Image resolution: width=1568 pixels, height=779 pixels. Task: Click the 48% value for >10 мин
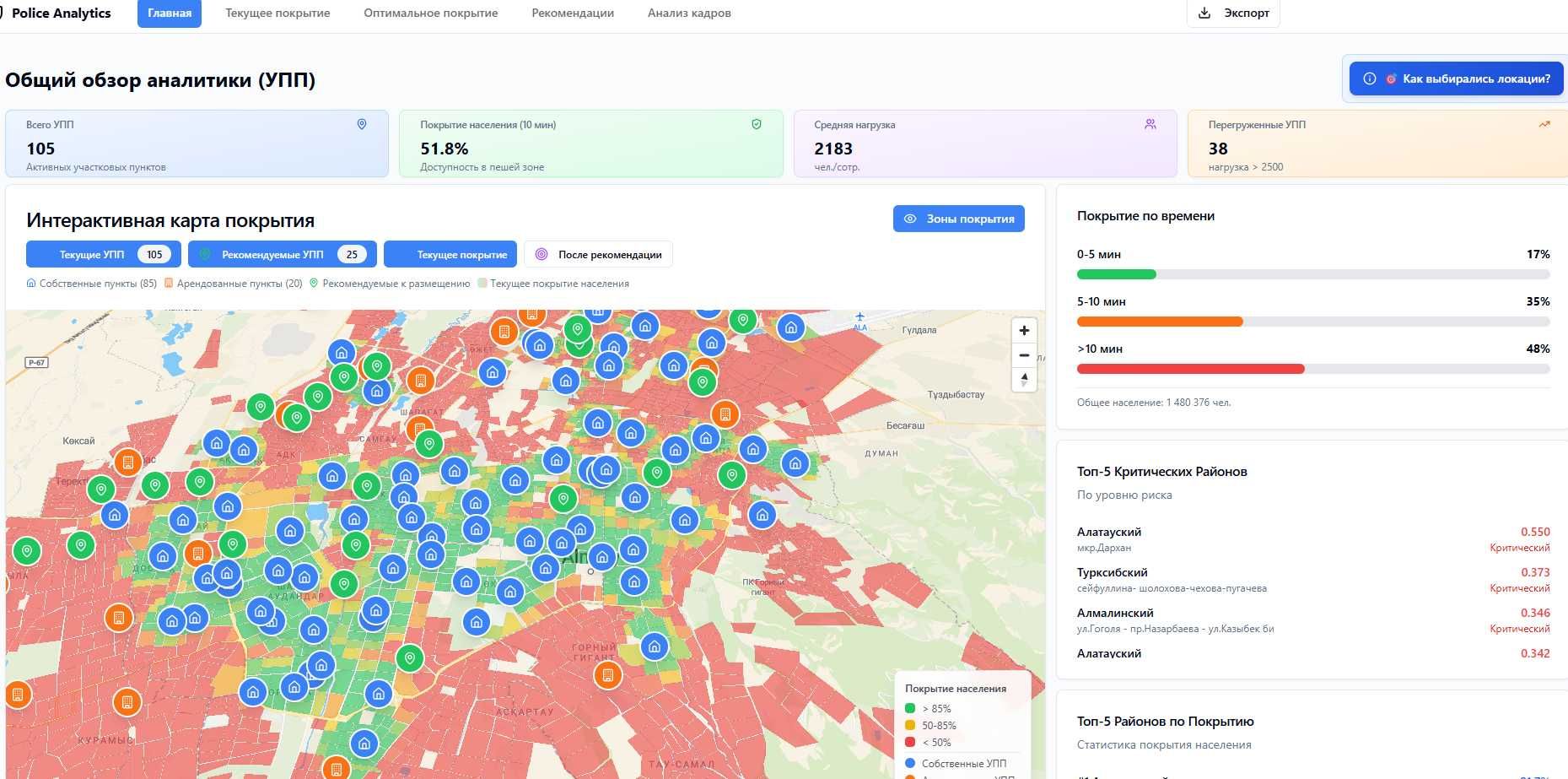point(1538,349)
